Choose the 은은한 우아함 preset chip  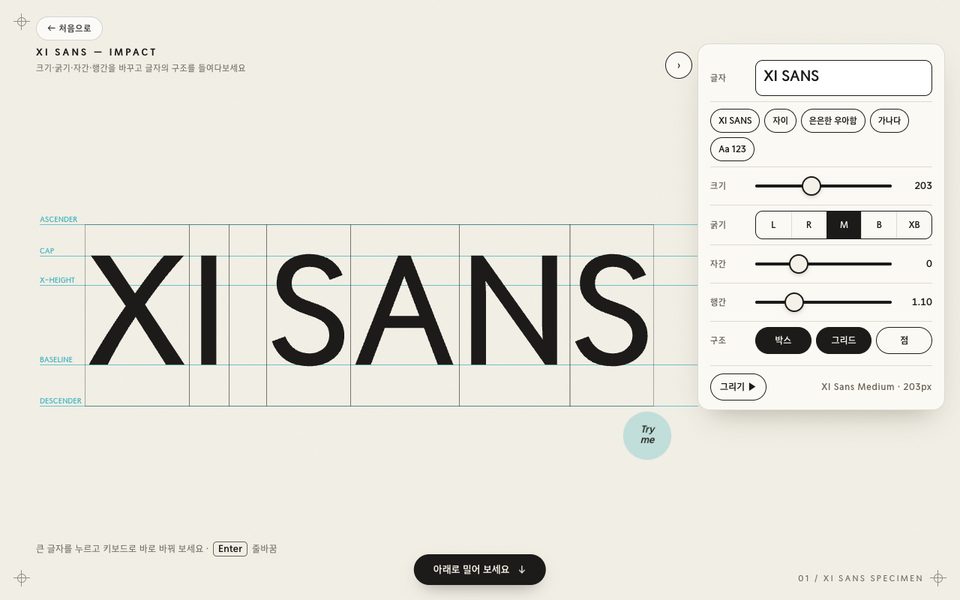(x=833, y=121)
